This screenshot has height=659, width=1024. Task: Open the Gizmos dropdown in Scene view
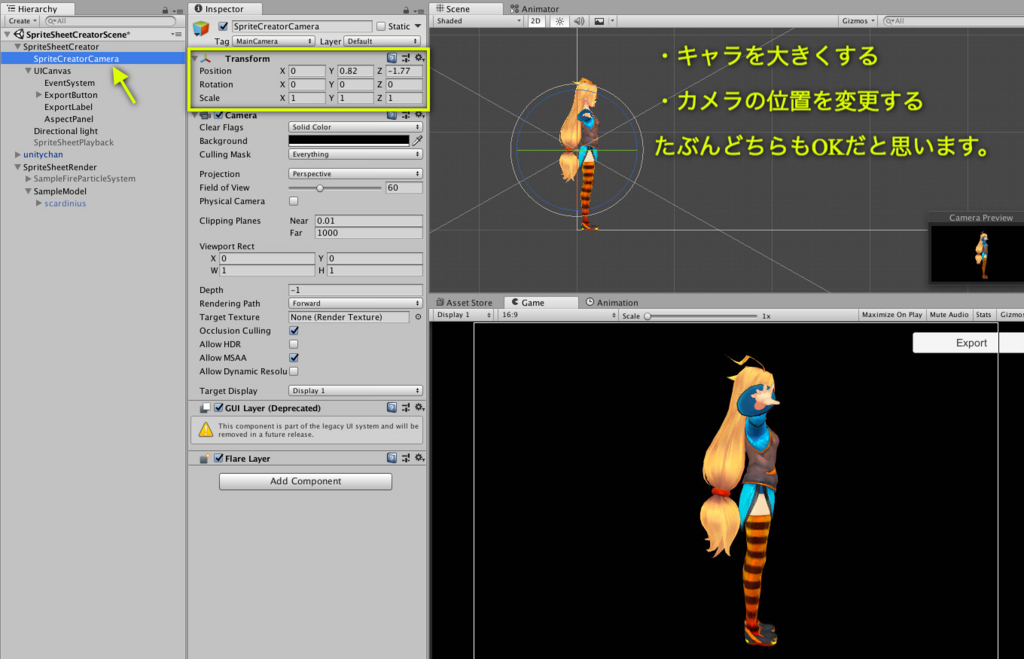(x=858, y=21)
